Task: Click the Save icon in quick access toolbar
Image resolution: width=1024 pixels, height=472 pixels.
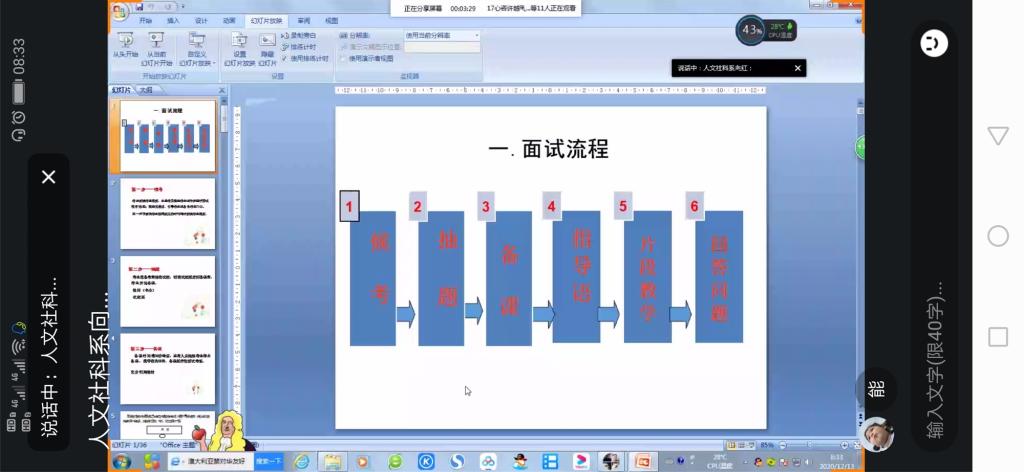Action: click(x=138, y=6)
